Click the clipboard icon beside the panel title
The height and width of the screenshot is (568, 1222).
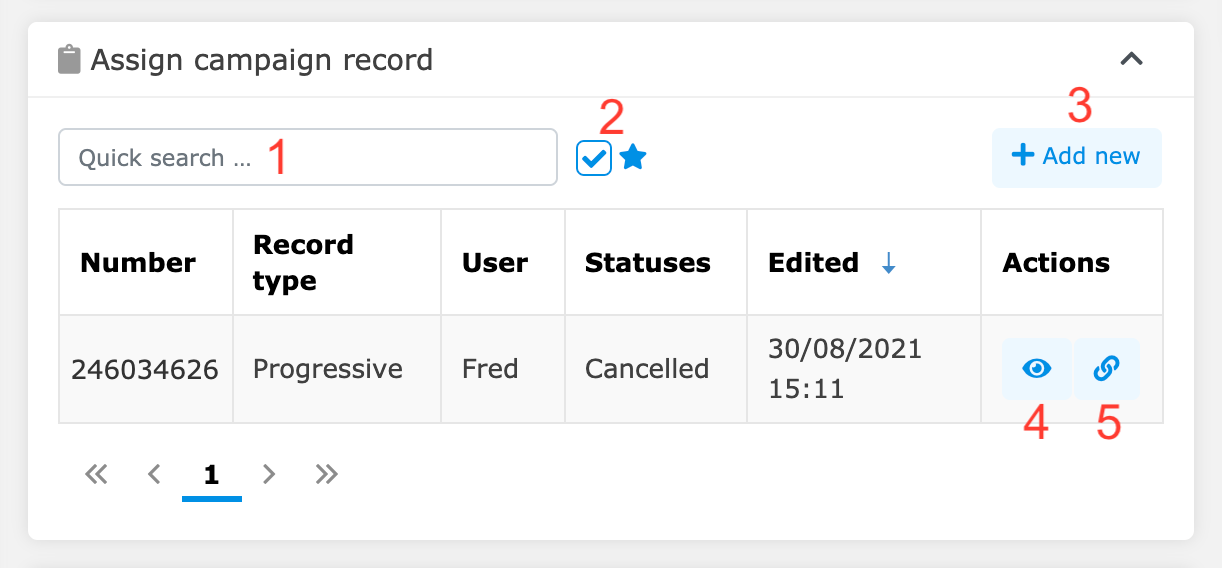[69, 60]
